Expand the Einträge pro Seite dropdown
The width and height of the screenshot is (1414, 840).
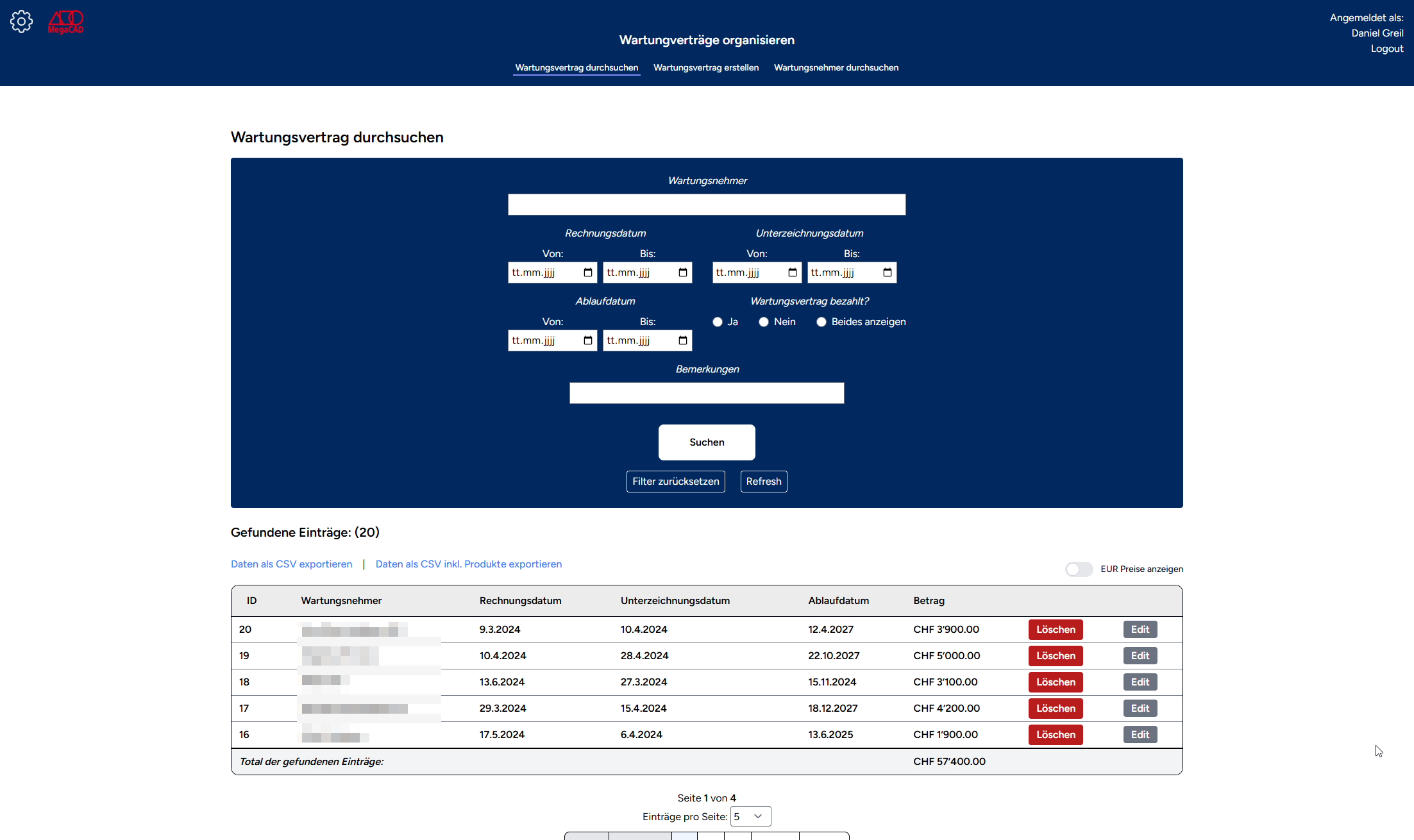click(750, 816)
